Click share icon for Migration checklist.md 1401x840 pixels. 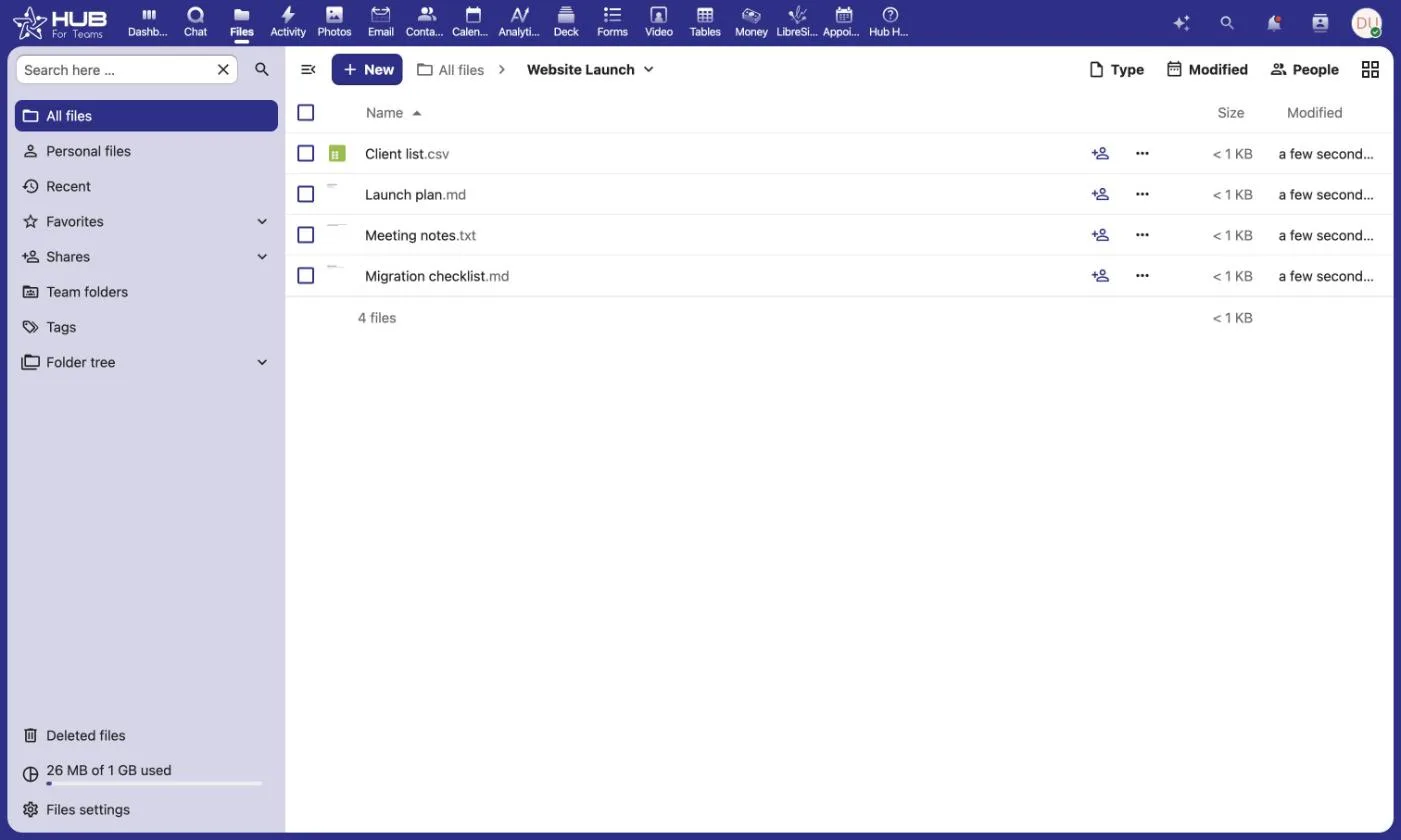[1100, 276]
